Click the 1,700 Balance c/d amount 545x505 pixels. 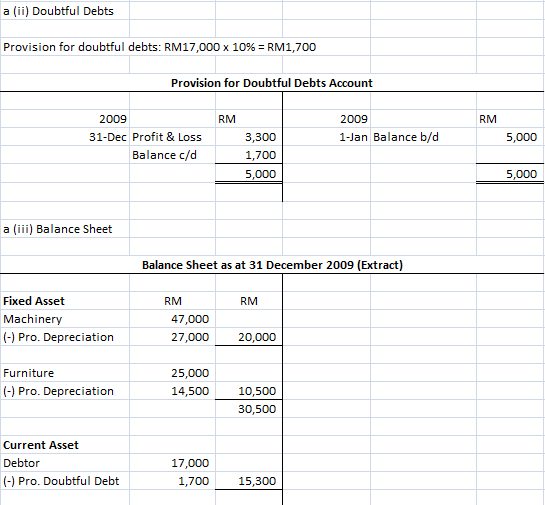tap(249, 155)
